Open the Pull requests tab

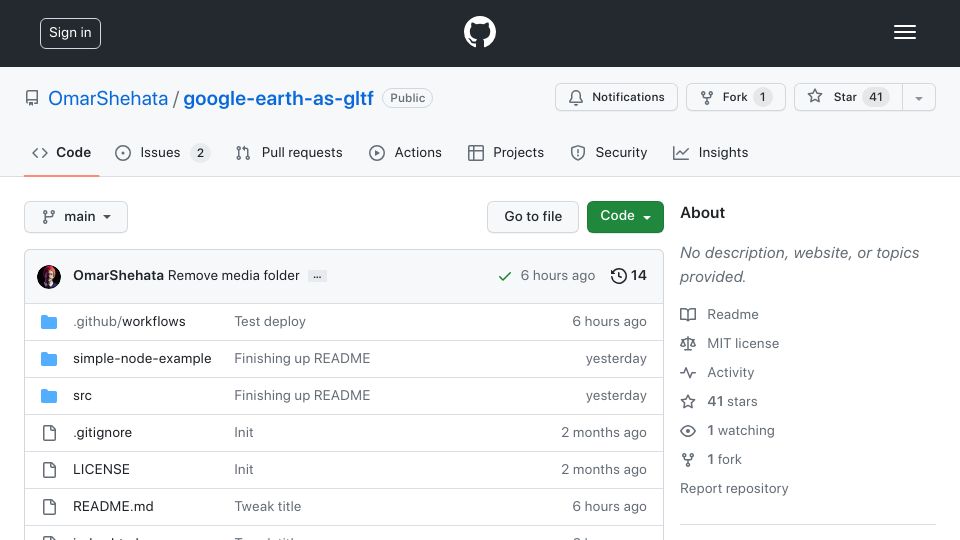coord(289,152)
